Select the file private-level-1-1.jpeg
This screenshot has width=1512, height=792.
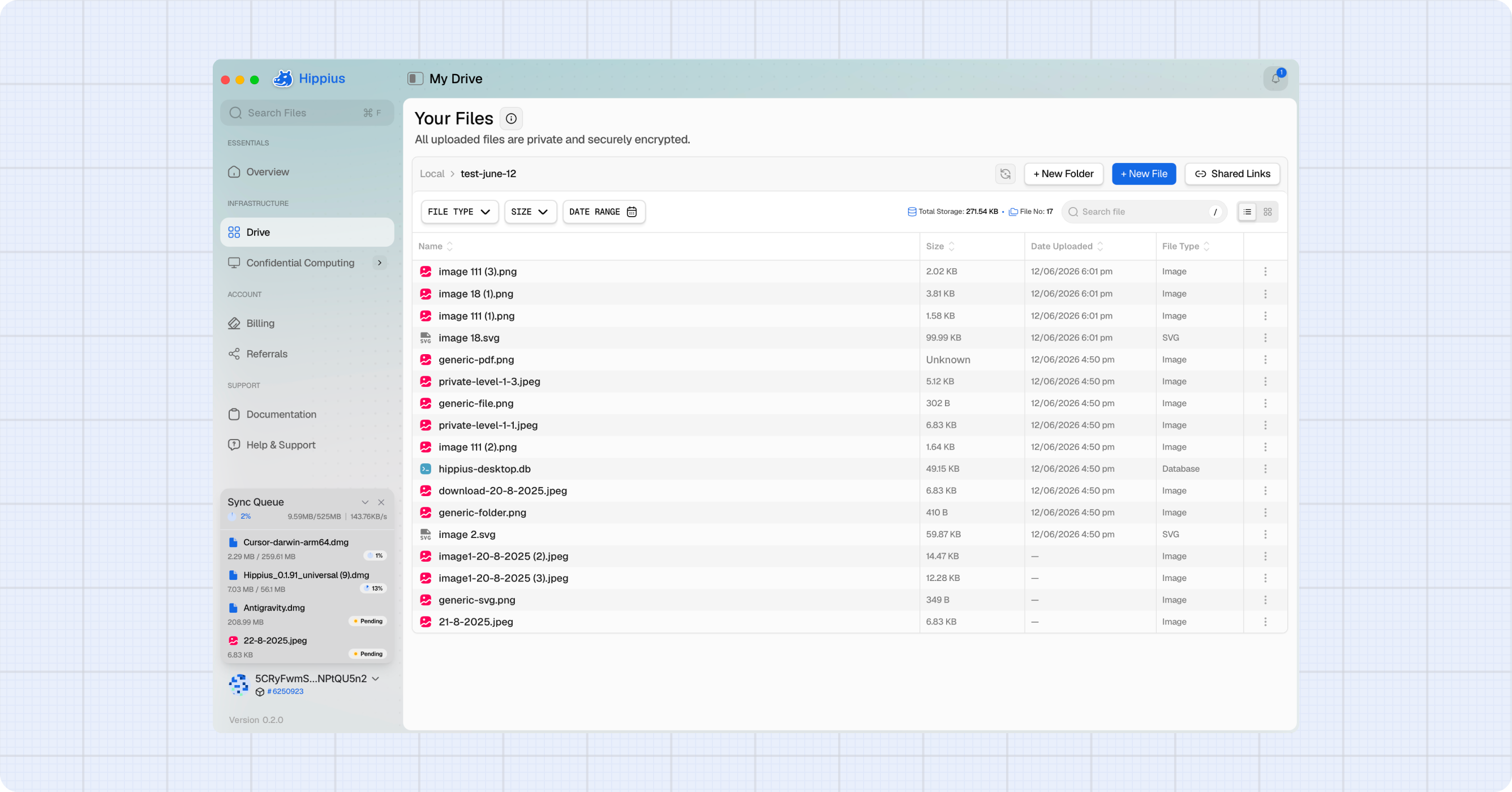click(488, 425)
